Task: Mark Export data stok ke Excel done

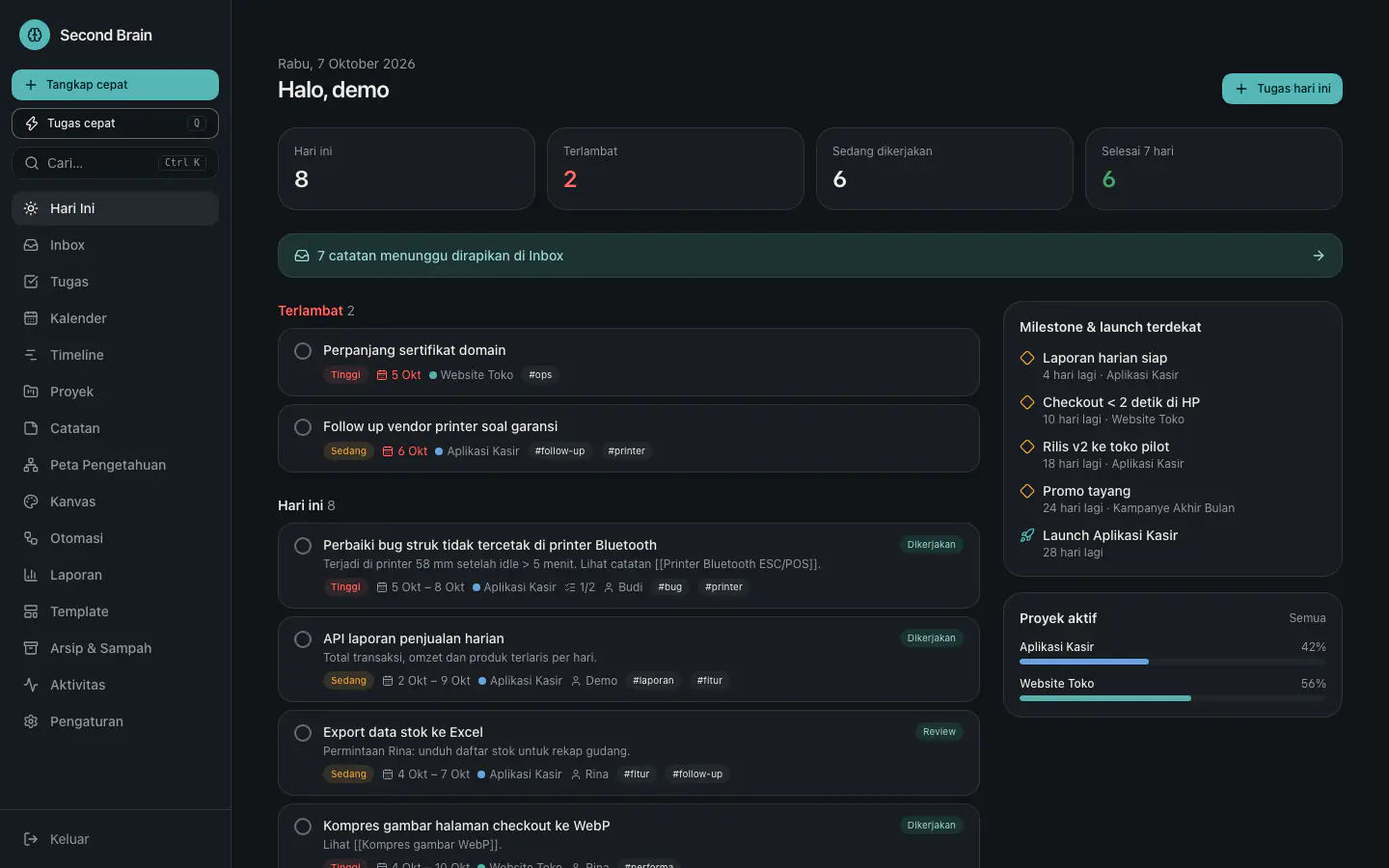Action: [x=303, y=733]
